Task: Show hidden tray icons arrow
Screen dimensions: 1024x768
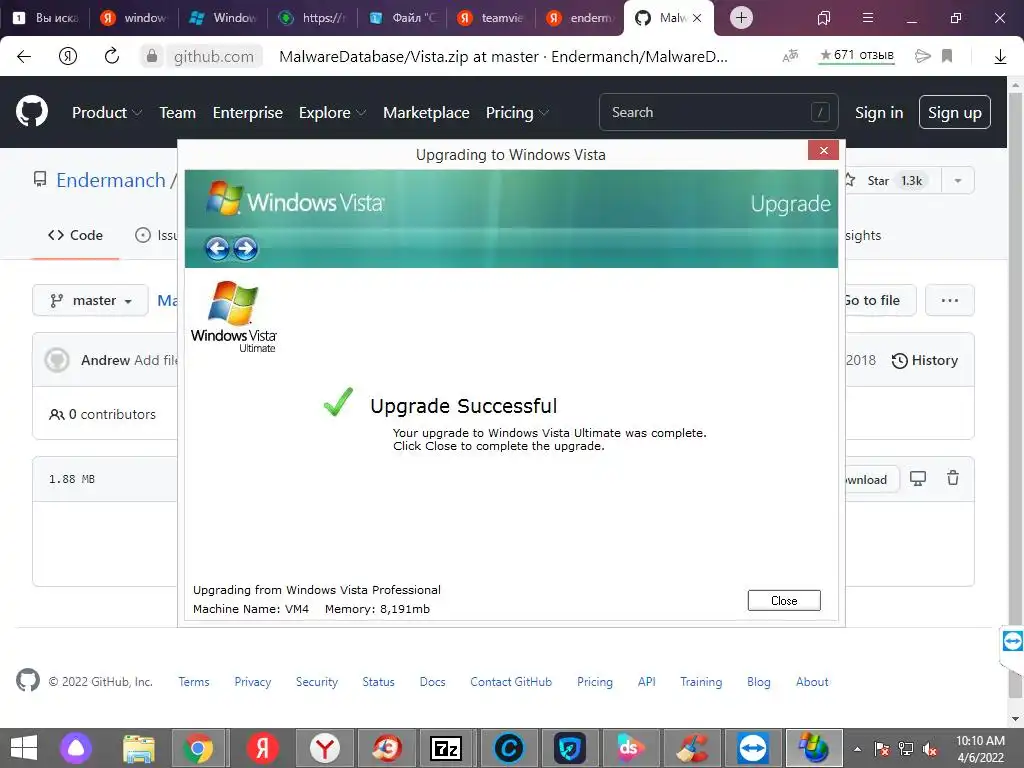Action: (x=857, y=749)
